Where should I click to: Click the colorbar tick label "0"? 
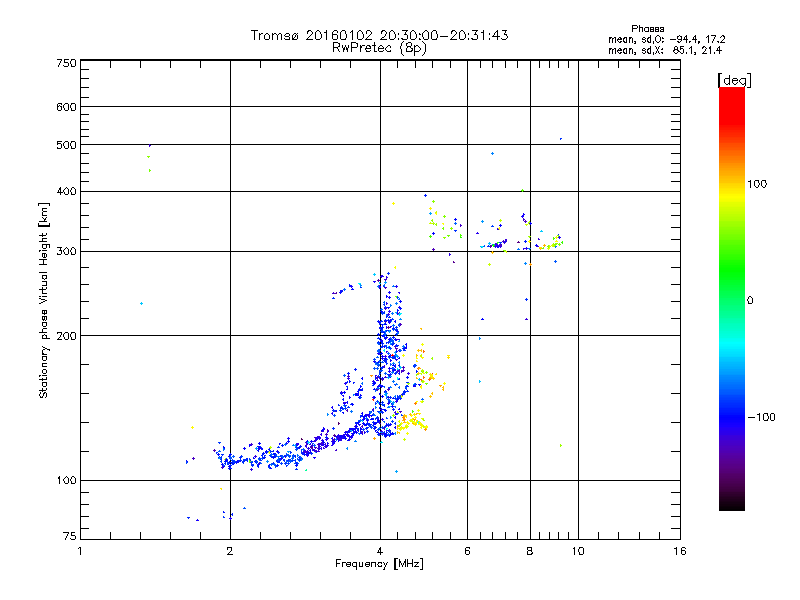[x=749, y=301]
